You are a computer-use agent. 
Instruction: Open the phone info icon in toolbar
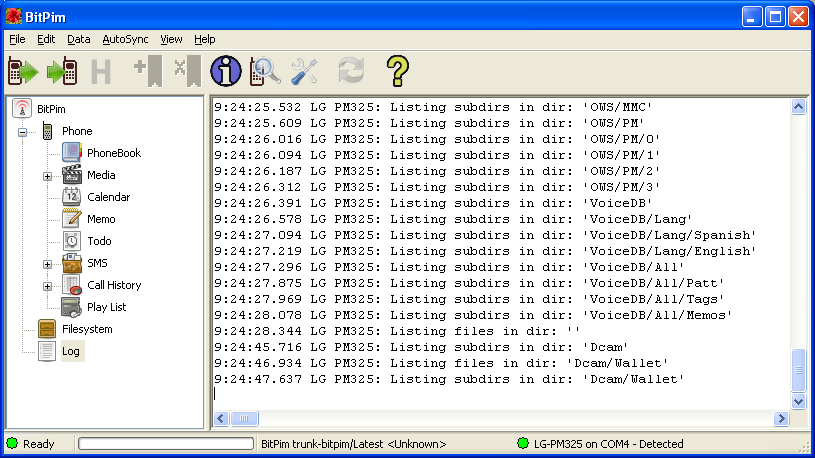225,71
